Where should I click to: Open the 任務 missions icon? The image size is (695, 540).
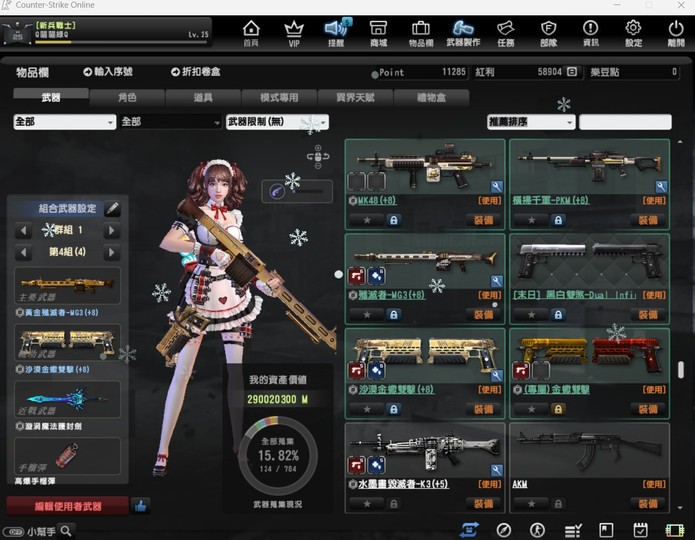[505, 33]
